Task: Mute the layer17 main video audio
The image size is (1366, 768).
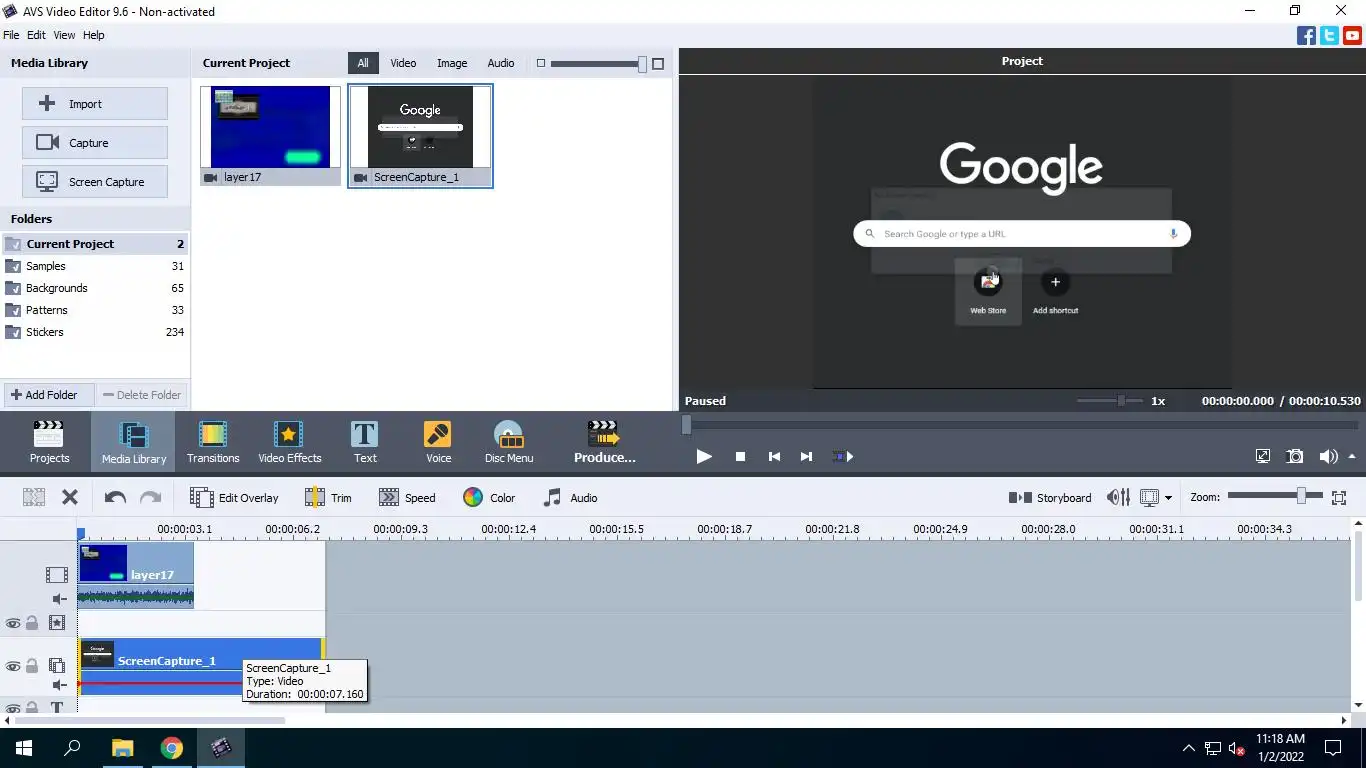Action: (59, 599)
